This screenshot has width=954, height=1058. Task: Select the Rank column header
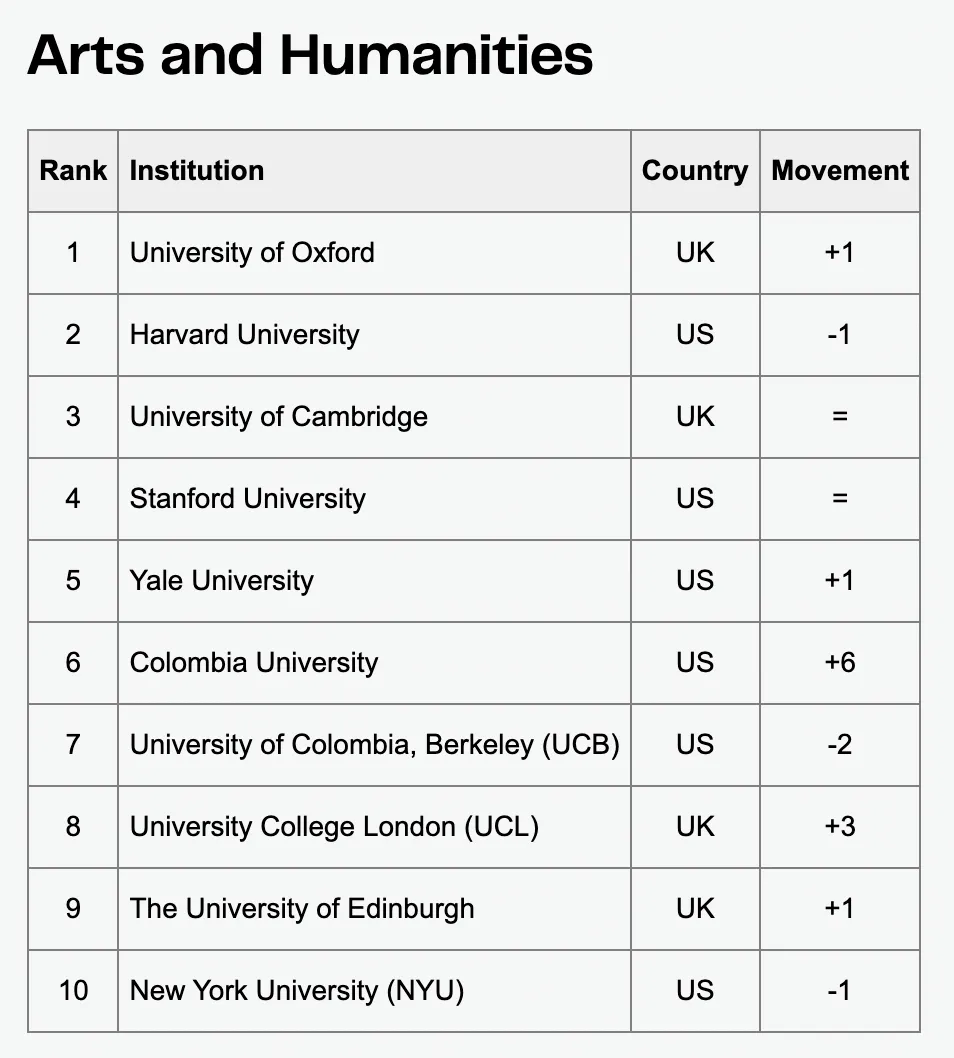click(73, 171)
